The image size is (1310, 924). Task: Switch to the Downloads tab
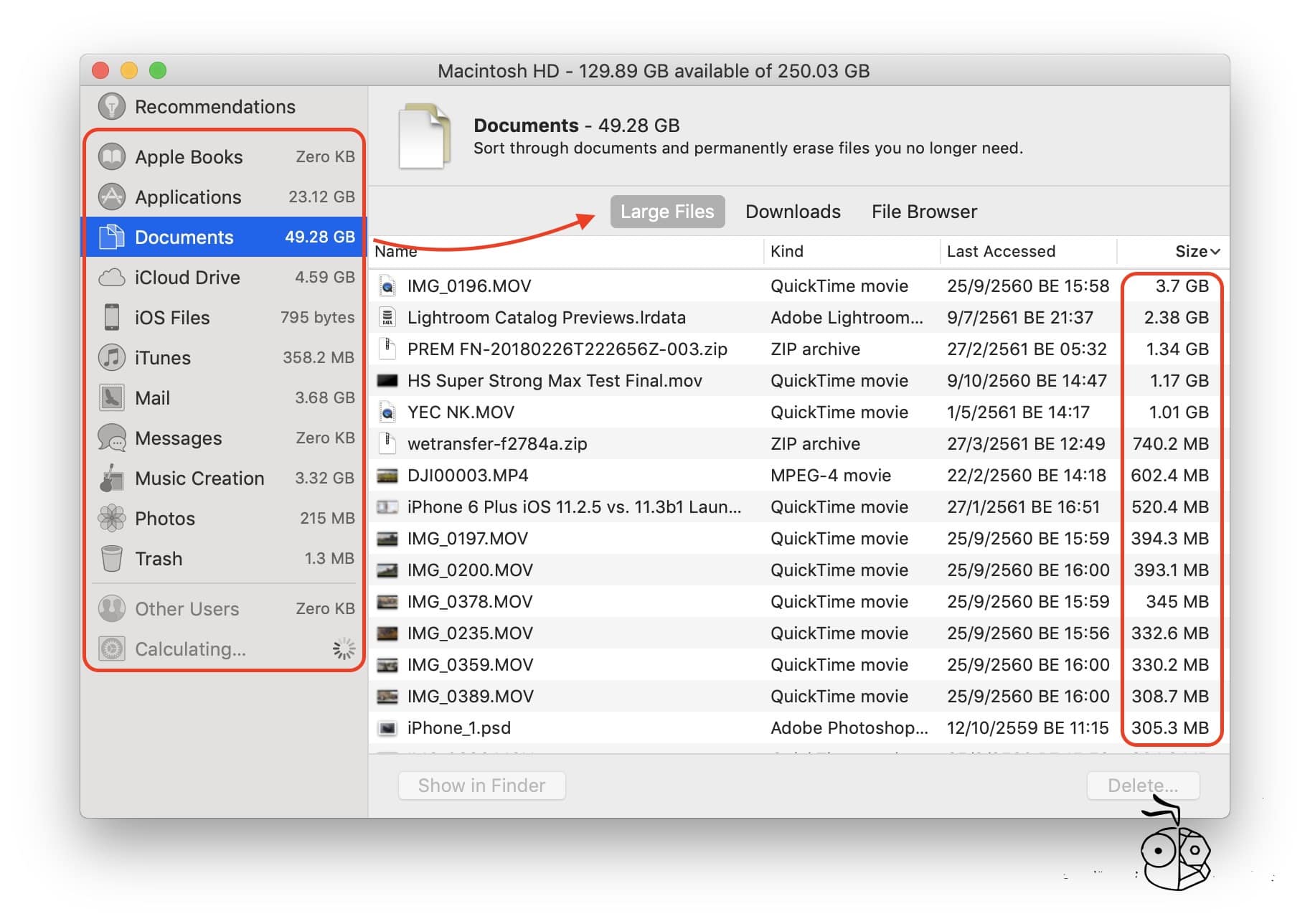(793, 211)
